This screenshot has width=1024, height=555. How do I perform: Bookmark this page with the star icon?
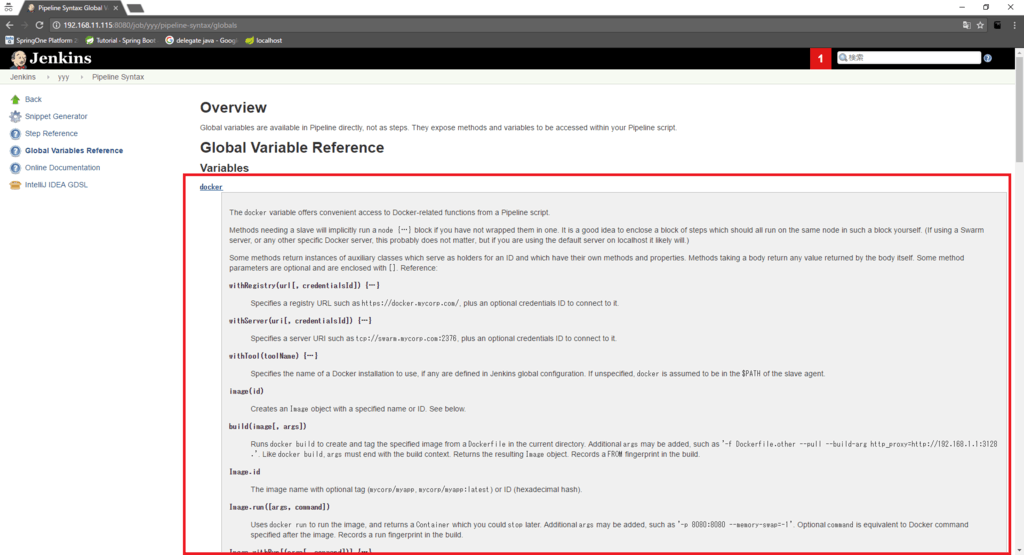[980, 25]
